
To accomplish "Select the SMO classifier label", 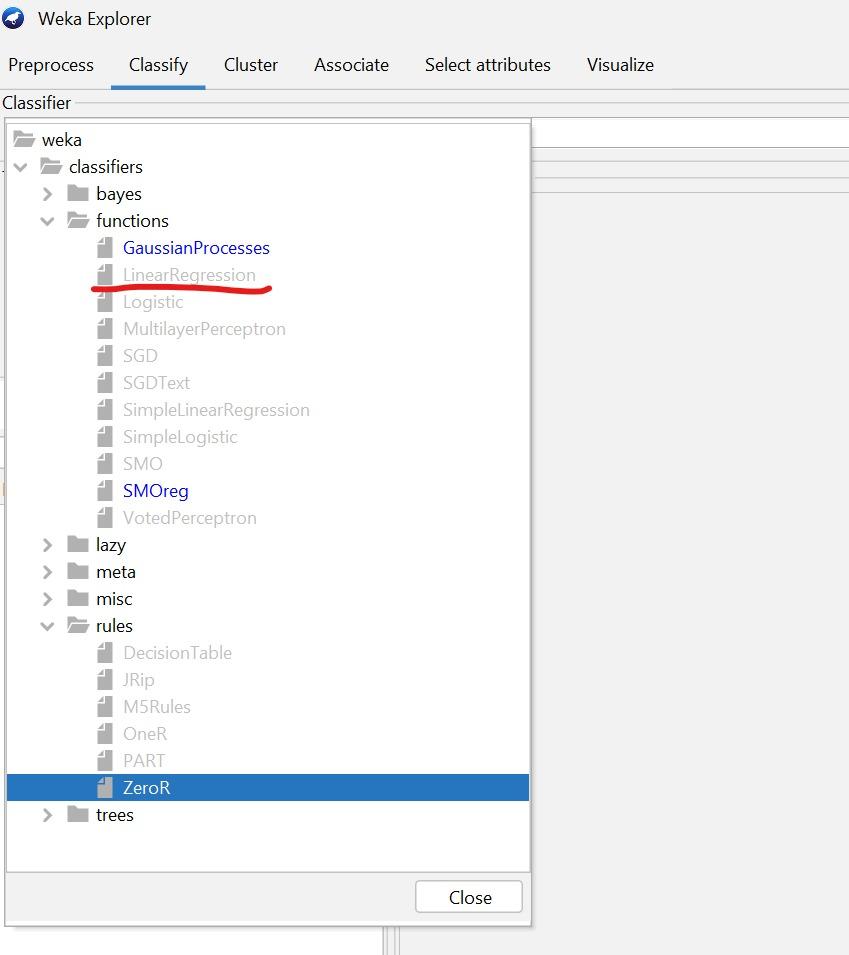I will 143,464.
